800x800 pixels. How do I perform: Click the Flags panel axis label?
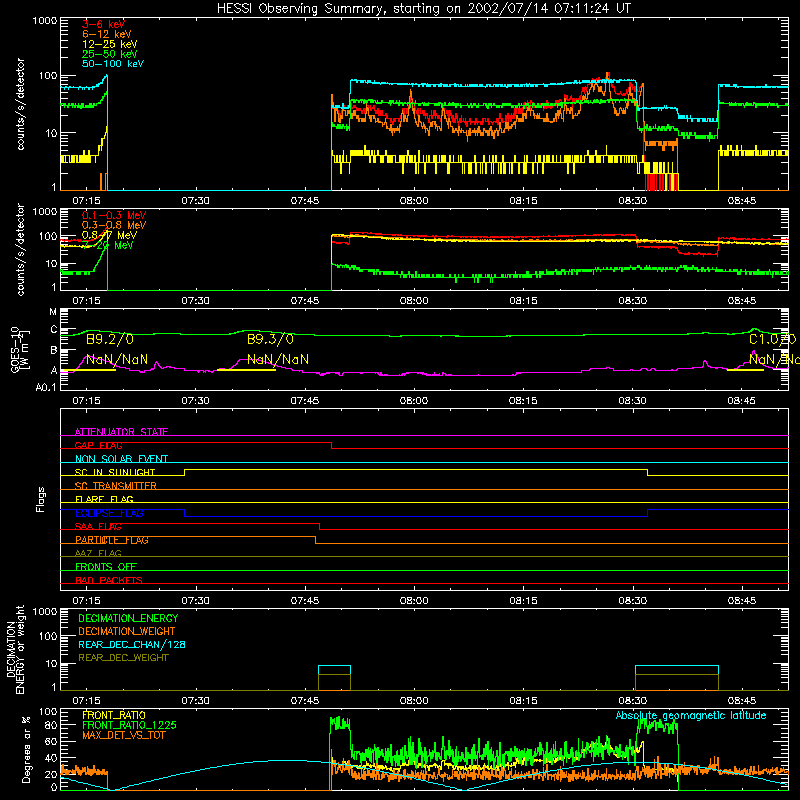[x=41, y=499]
